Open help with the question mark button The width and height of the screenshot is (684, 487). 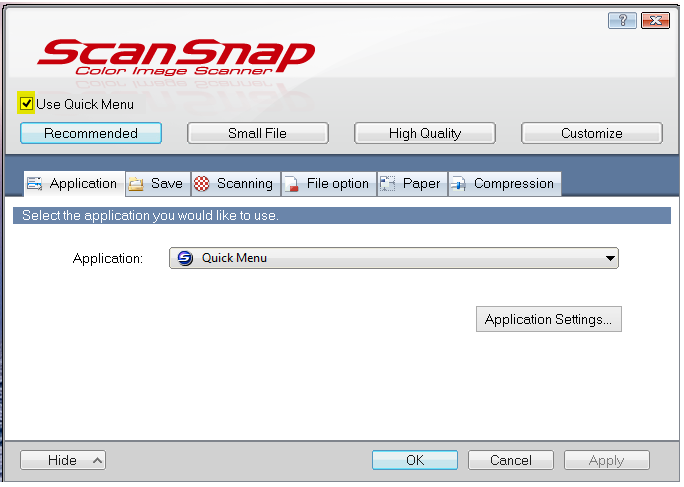[x=622, y=20]
